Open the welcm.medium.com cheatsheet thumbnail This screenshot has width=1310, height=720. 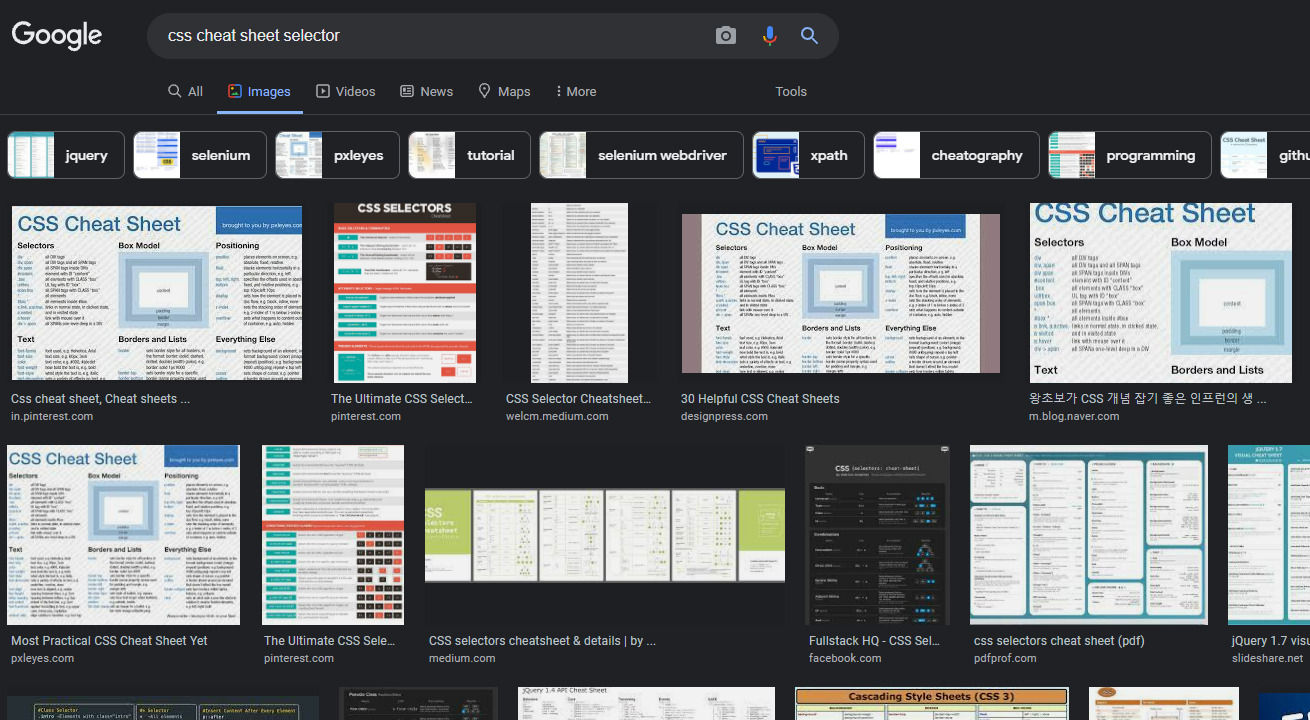[x=580, y=292]
